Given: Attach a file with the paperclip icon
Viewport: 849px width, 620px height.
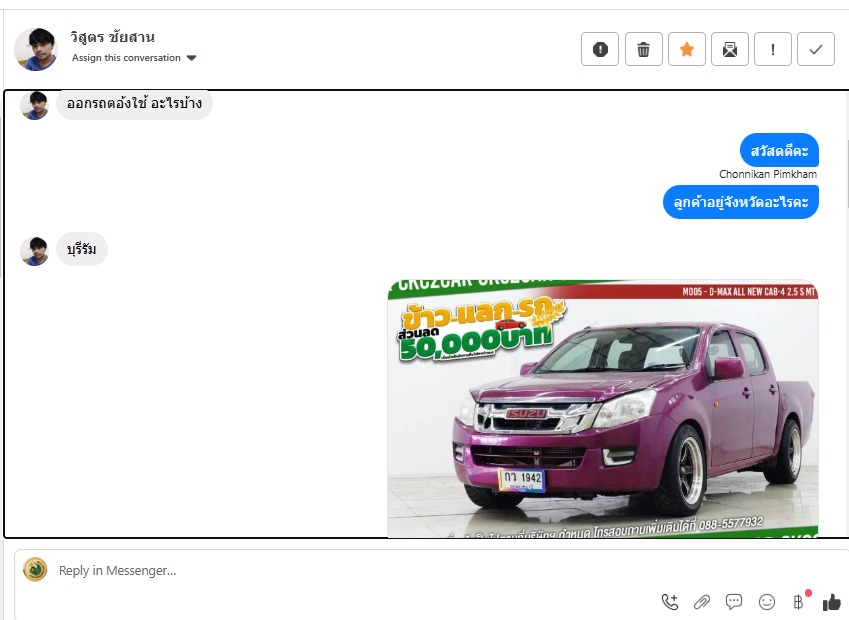Looking at the screenshot, I should [x=702, y=602].
